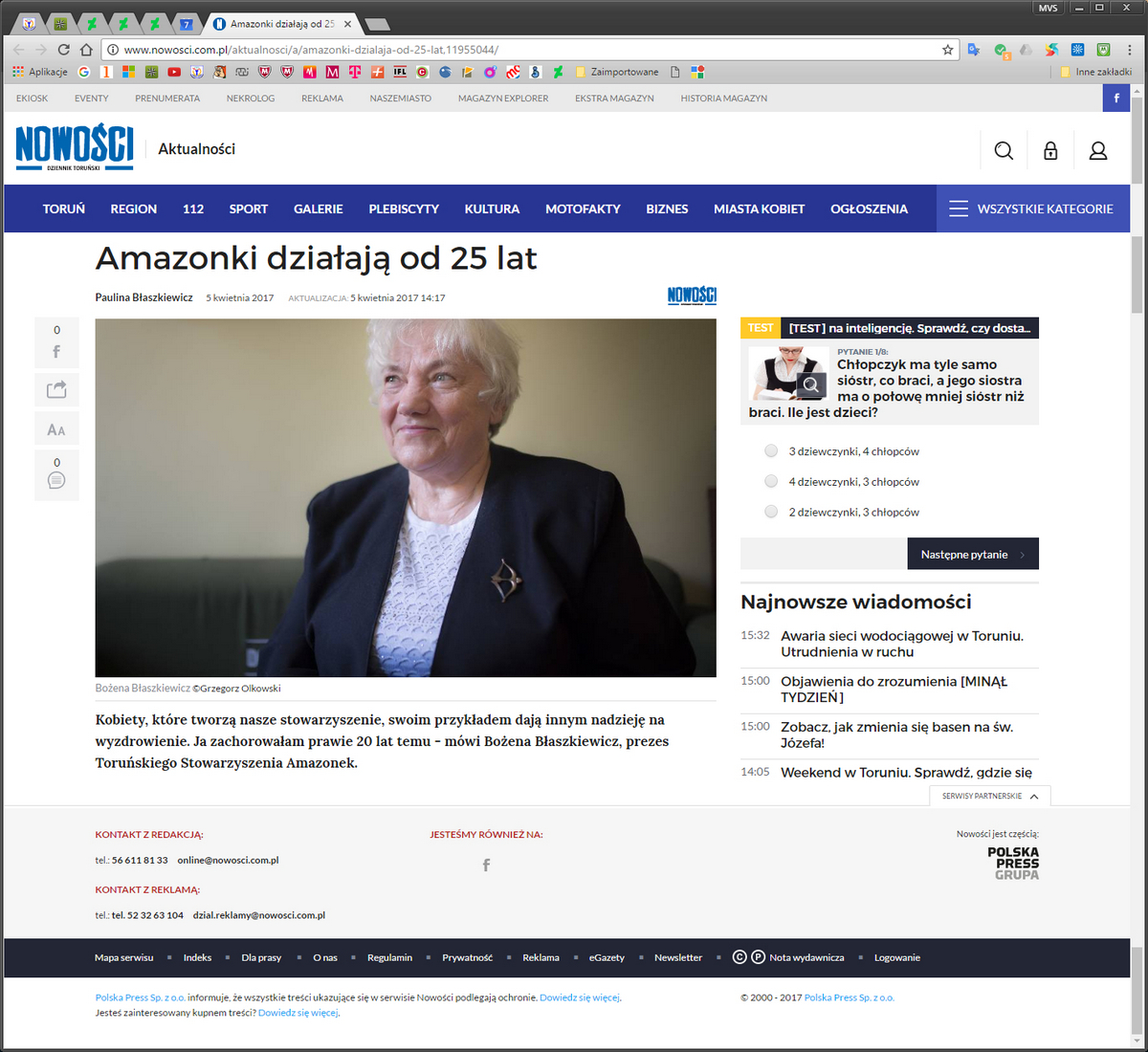Click the browser back arrow
This screenshot has width=1148, height=1052.
19,50
